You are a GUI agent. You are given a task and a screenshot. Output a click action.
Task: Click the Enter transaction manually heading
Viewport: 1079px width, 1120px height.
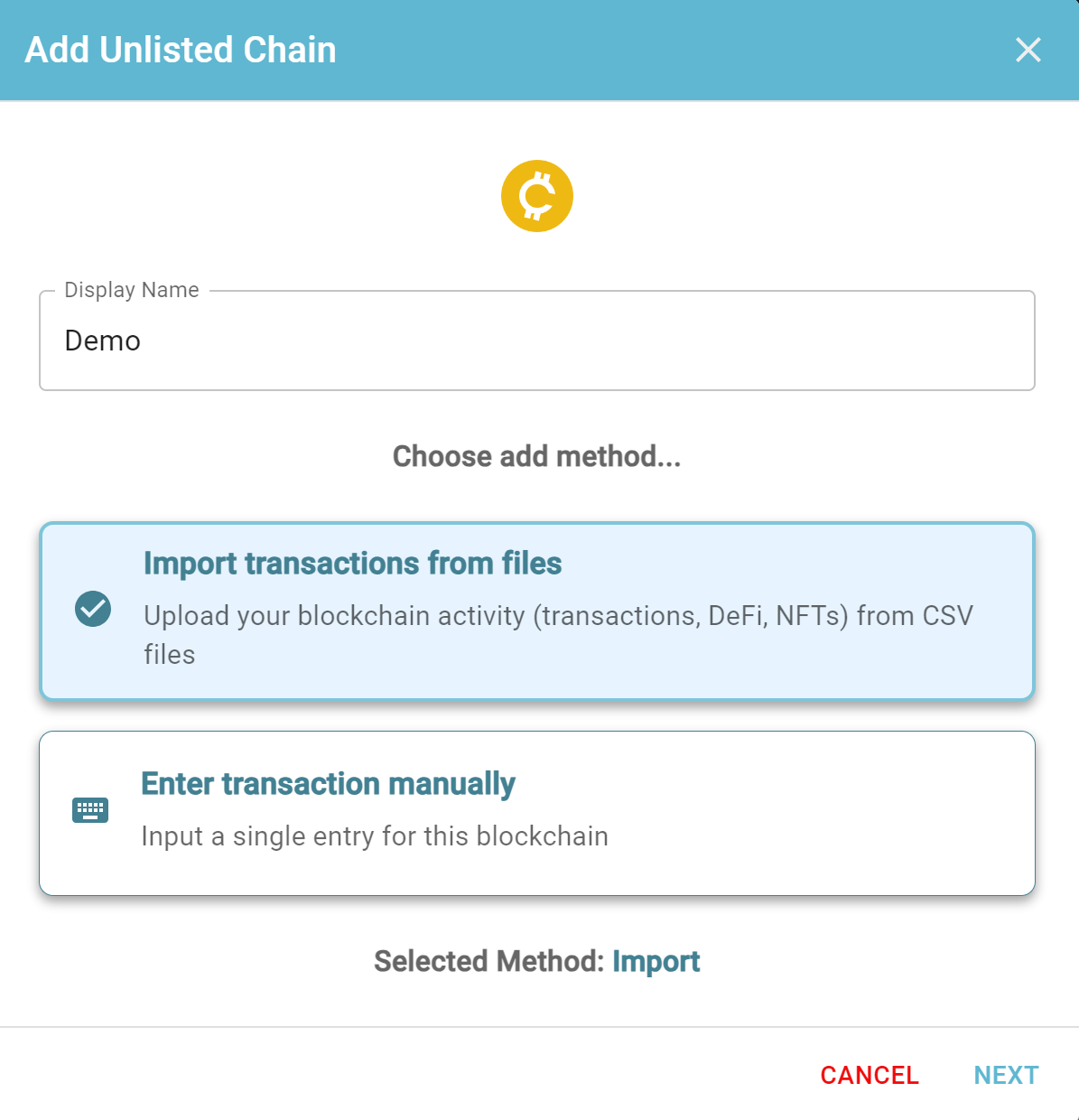click(329, 784)
